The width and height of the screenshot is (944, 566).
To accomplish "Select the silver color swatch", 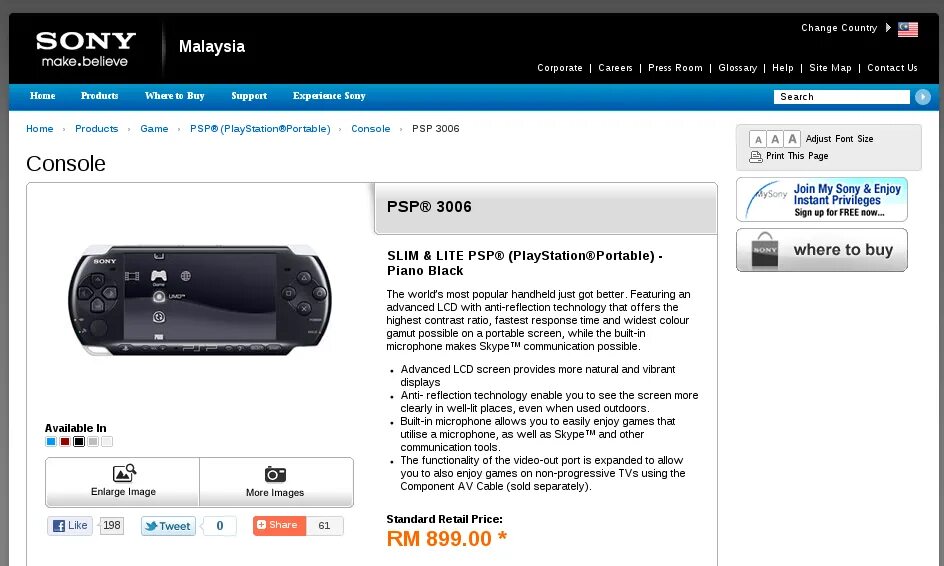I will point(93,442).
